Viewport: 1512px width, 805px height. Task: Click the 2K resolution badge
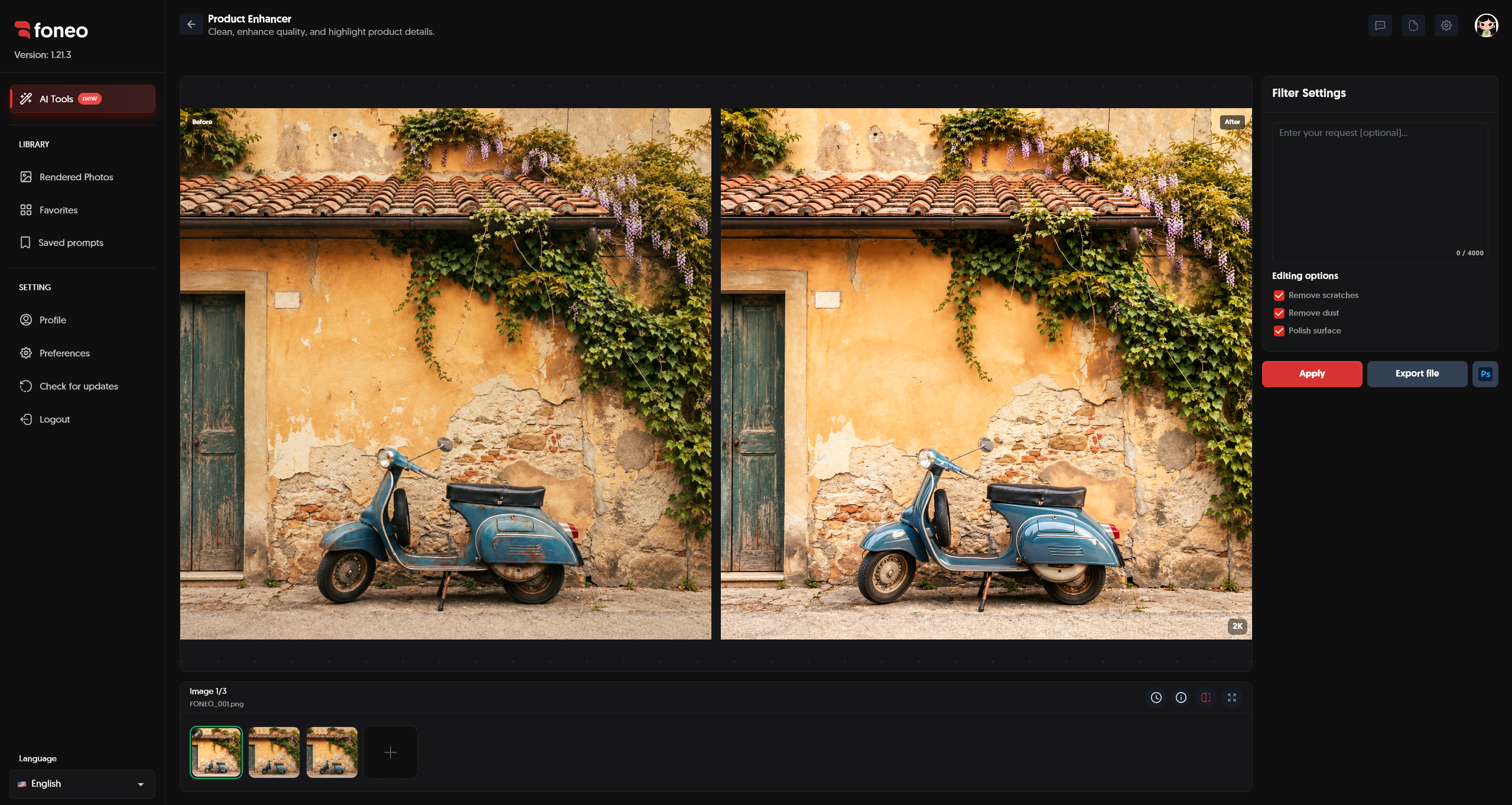(x=1237, y=626)
